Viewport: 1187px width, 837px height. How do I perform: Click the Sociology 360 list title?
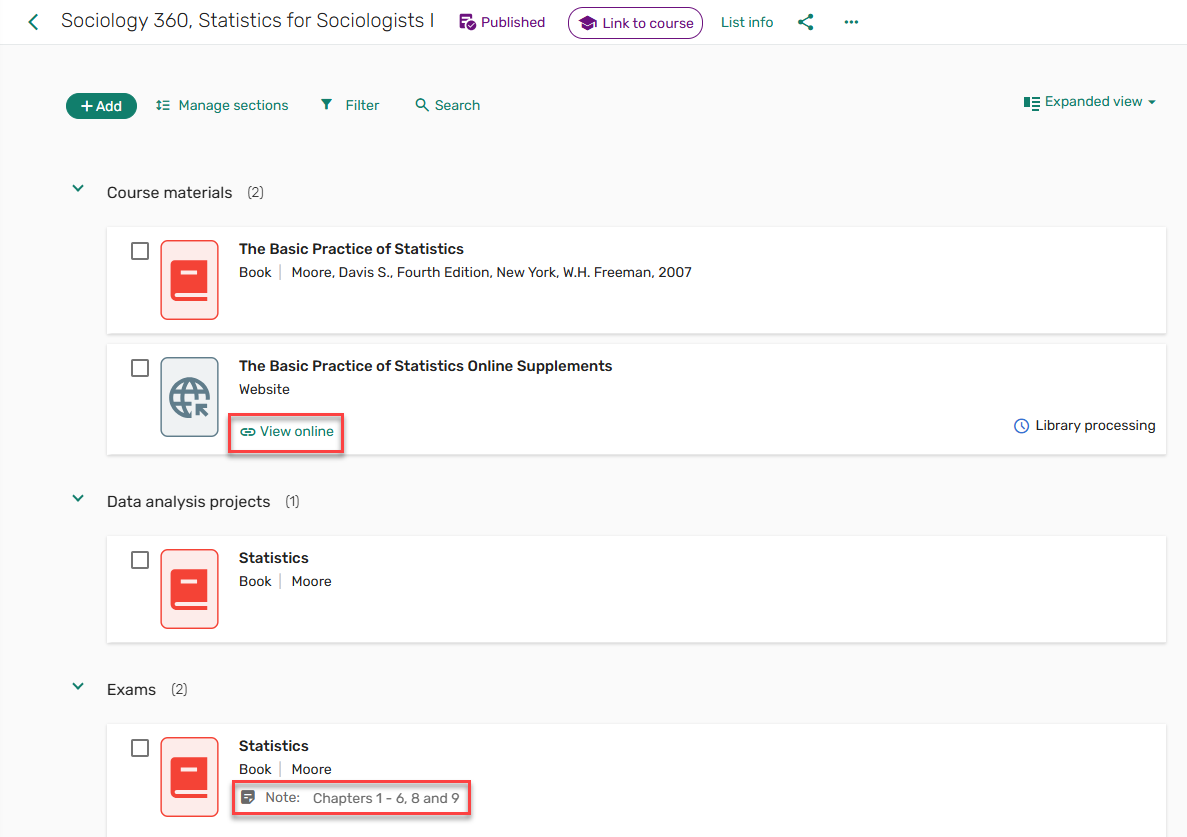pos(248,20)
